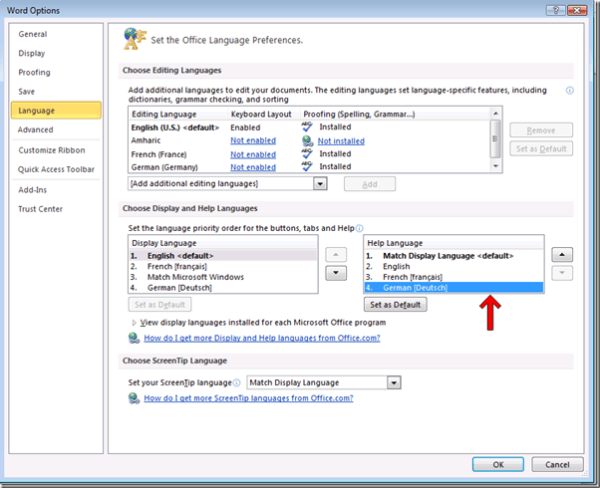Image resolution: width=600 pixels, height=488 pixels.
Task: Select French (France) editing language row
Action: pyautogui.click(x=309, y=154)
